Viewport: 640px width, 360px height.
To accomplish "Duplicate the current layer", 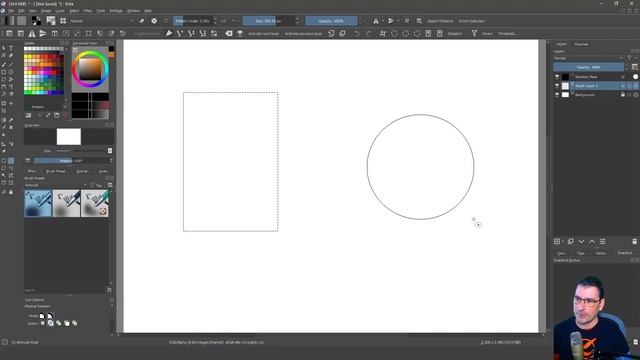I will (571, 241).
